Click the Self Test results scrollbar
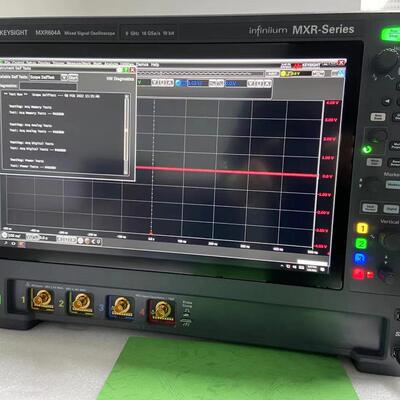The width and height of the screenshot is (400, 400). pyautogui.click(x=126, y=134)
